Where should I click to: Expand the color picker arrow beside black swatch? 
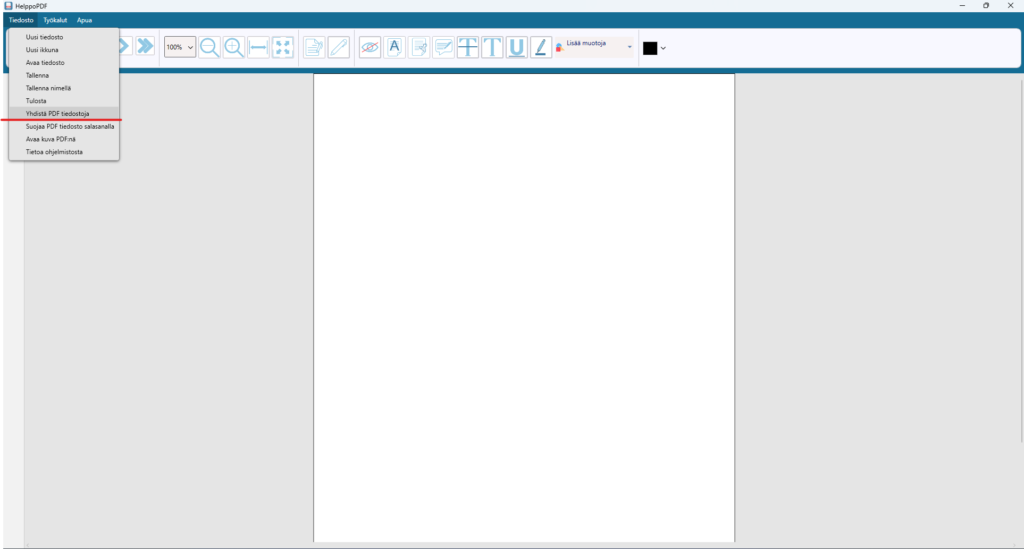(x=663, y=48)
